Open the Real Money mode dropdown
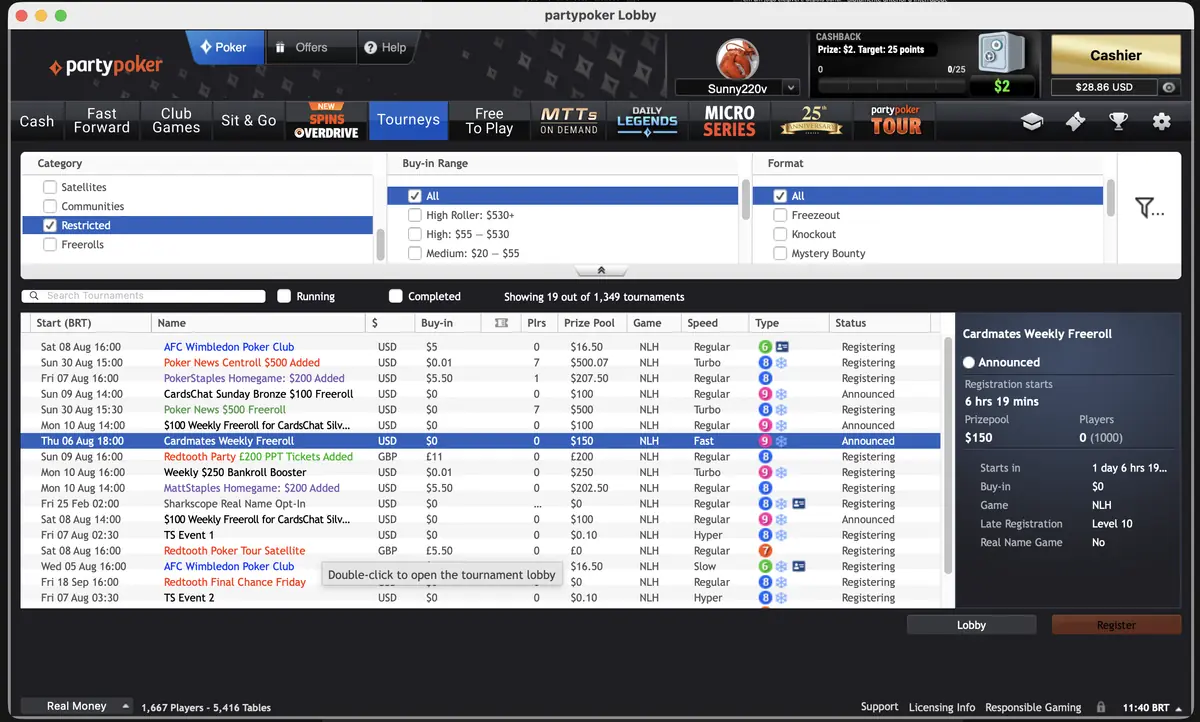 [77, 706]
